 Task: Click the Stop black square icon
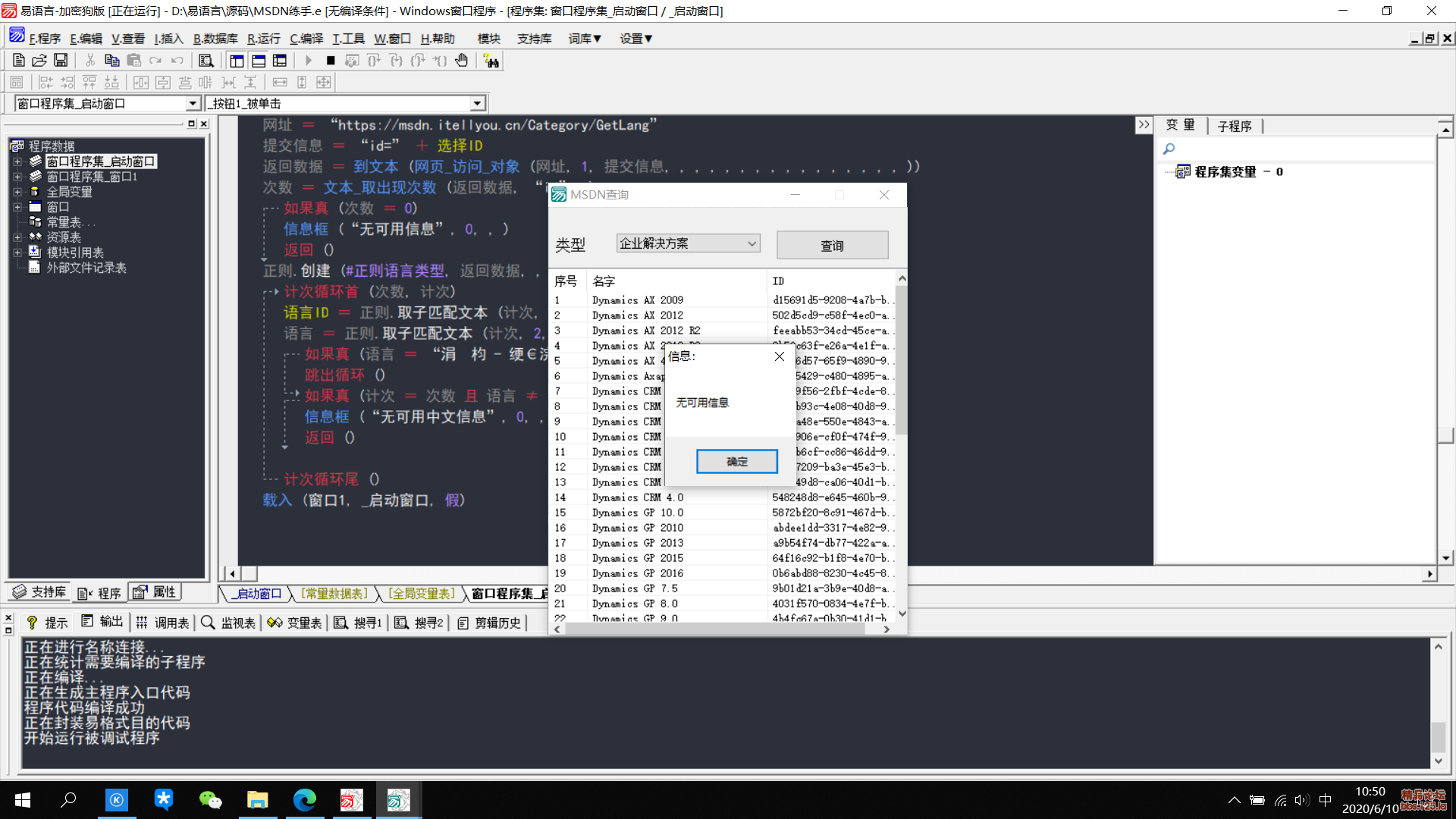pyautogui.click(x=331, y=61)
